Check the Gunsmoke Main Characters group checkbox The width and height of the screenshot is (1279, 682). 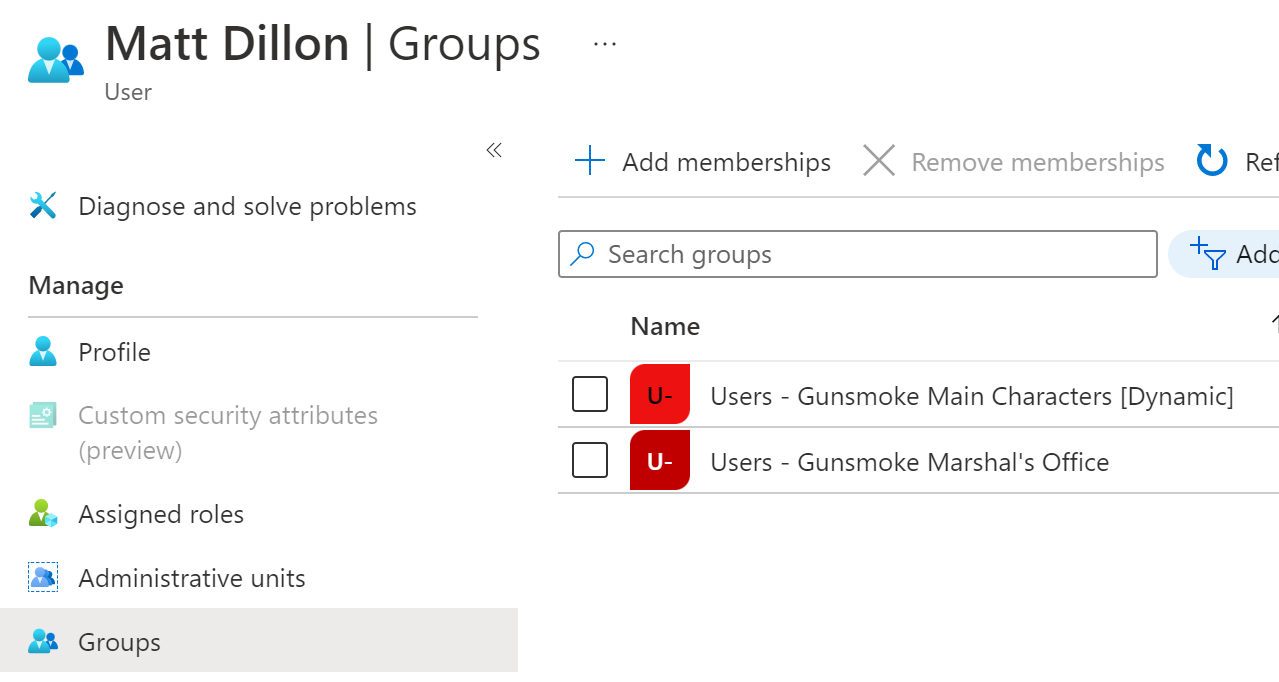[589, 394]
